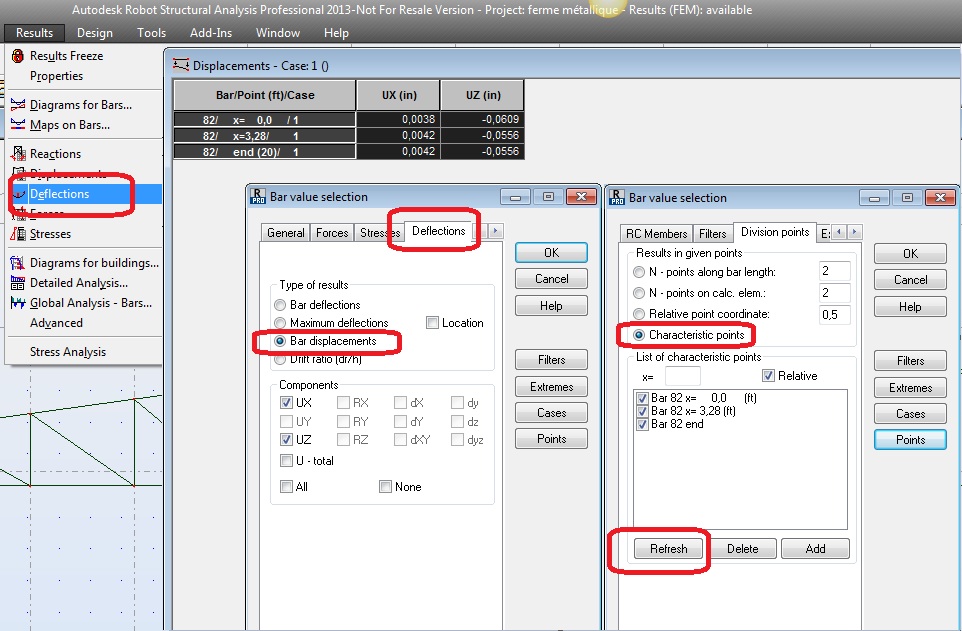Select the Characteristic points radio button
962x631 pixels.
639,335
